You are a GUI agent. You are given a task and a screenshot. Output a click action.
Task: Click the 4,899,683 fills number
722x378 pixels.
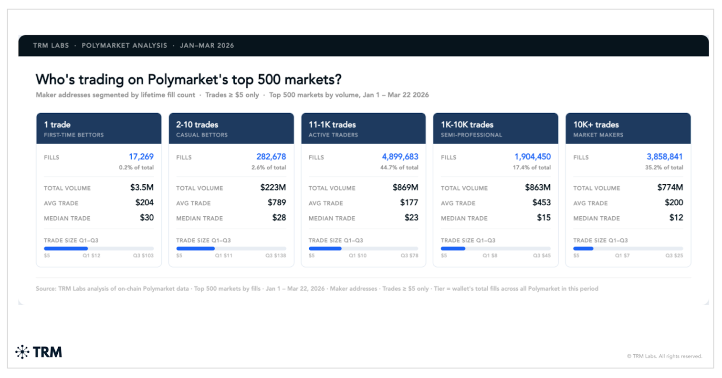point(400,157)
